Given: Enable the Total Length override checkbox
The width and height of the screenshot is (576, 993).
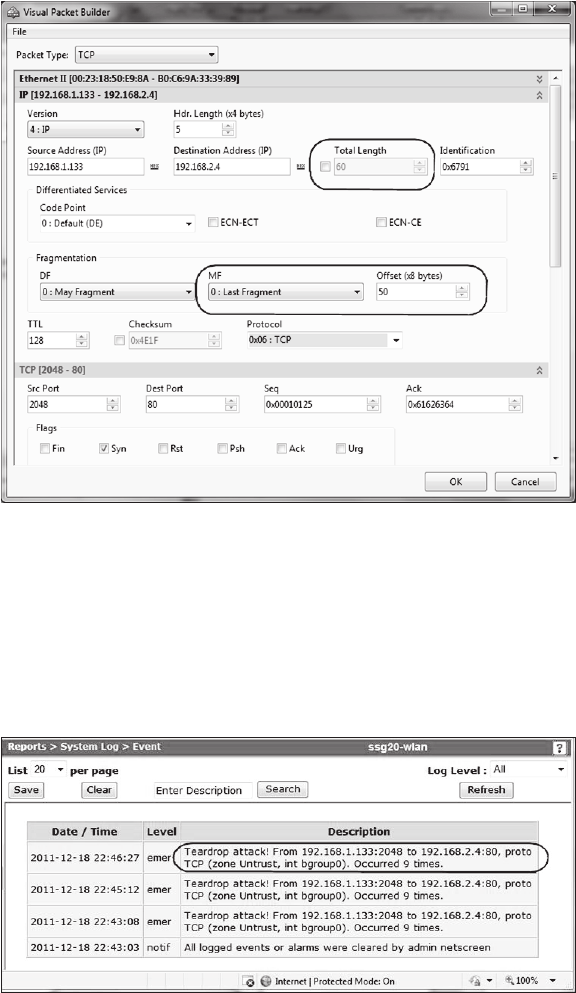Looking at the screenshot, I should click(x=325, y=167).
